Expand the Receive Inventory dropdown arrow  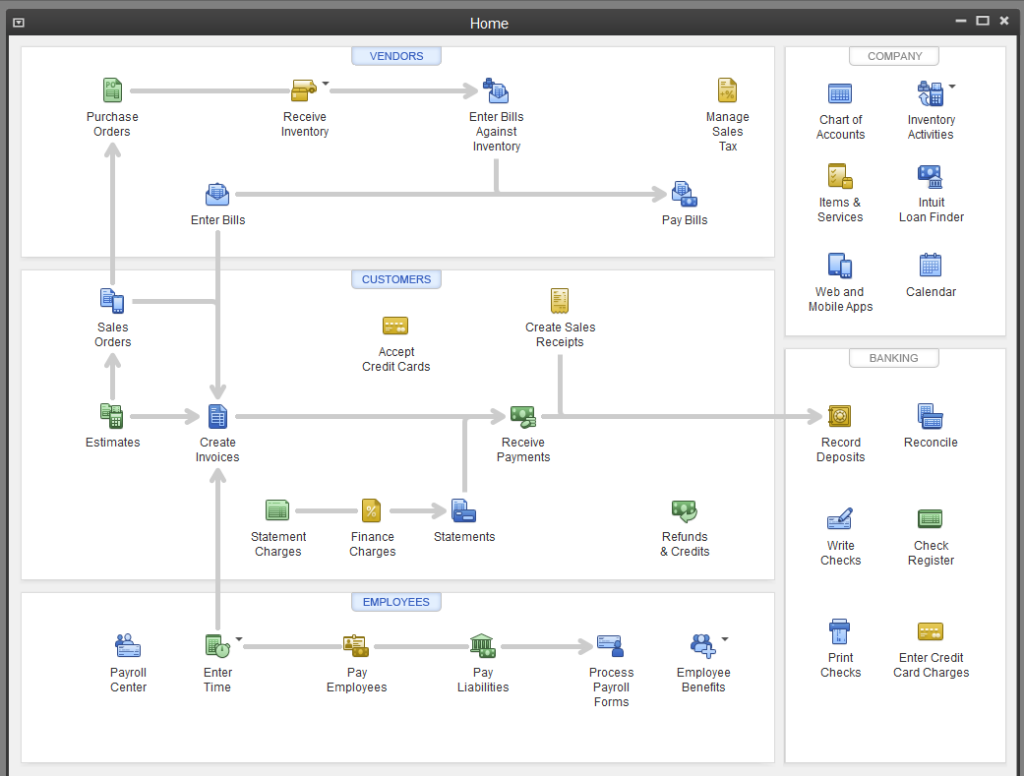(x=326, y=84)
